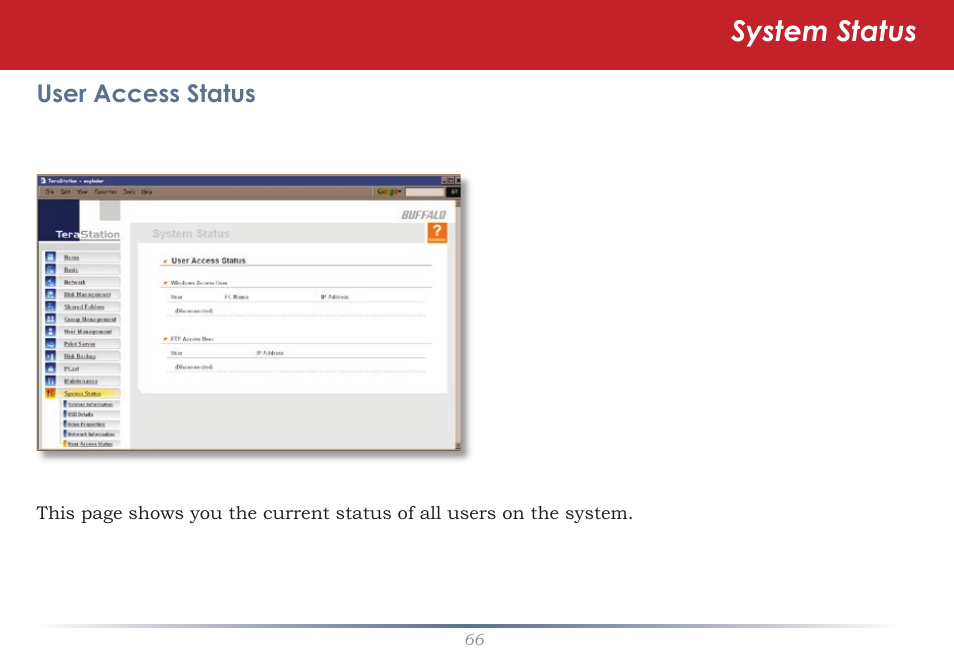Viewport: 954px width, 661px height.
Task: Open the Home link
Action: [x=72, y=257]
